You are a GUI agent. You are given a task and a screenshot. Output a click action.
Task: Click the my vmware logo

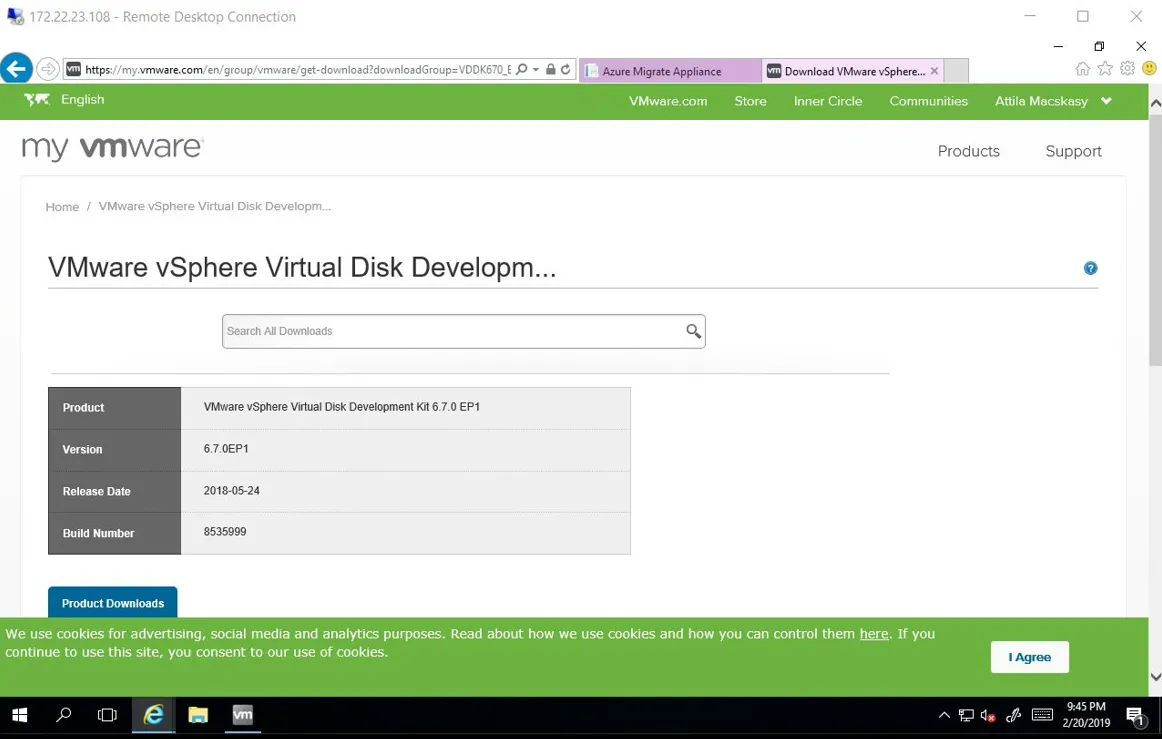(113, 148)
